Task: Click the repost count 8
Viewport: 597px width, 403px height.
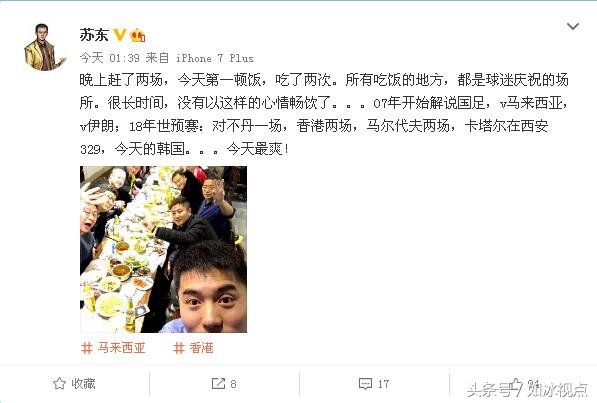Action: [x=233, y=384]
